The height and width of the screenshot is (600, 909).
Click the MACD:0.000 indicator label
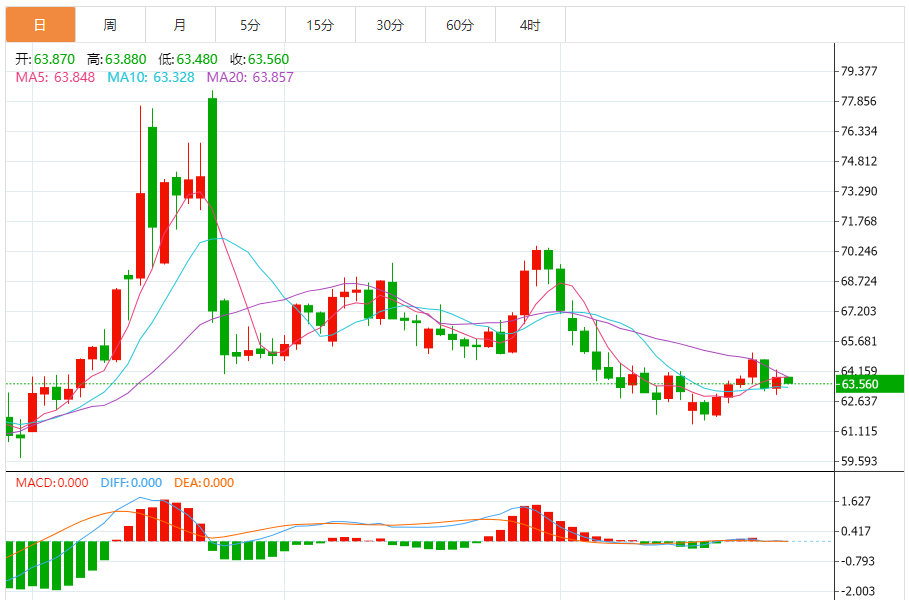pyautogui.click(x=52, y=483)
